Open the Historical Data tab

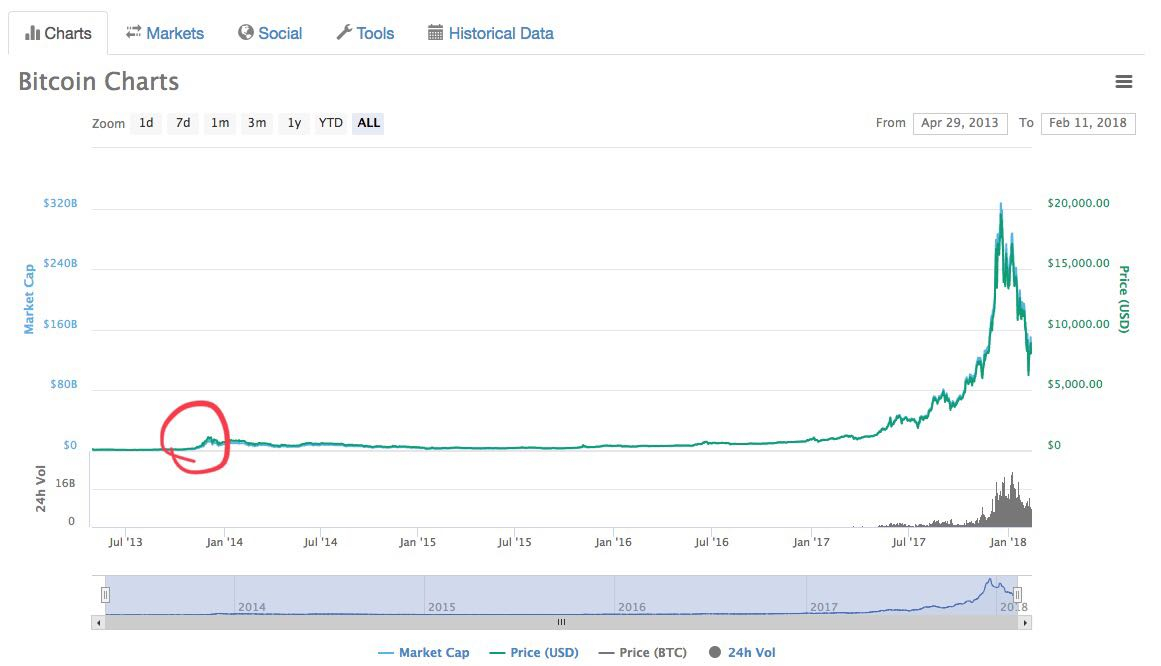pyautogui.click(x=490, y=33)
